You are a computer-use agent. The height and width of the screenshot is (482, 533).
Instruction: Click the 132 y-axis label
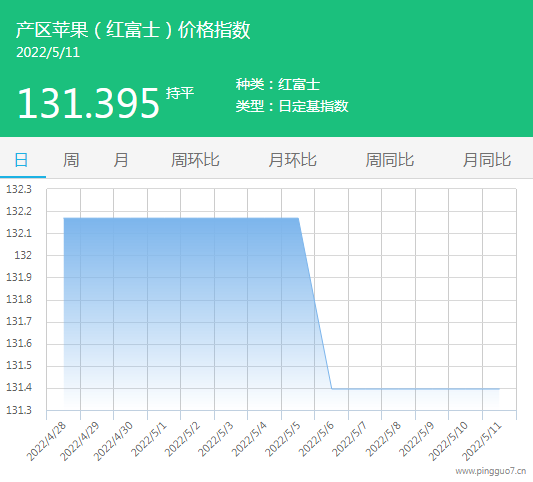click(23, 255)
